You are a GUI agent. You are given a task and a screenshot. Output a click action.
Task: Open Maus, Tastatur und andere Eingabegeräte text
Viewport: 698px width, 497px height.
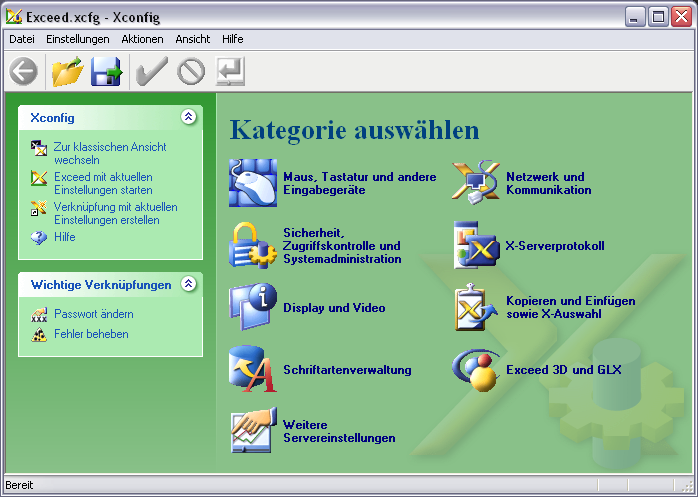pos(360,183)
